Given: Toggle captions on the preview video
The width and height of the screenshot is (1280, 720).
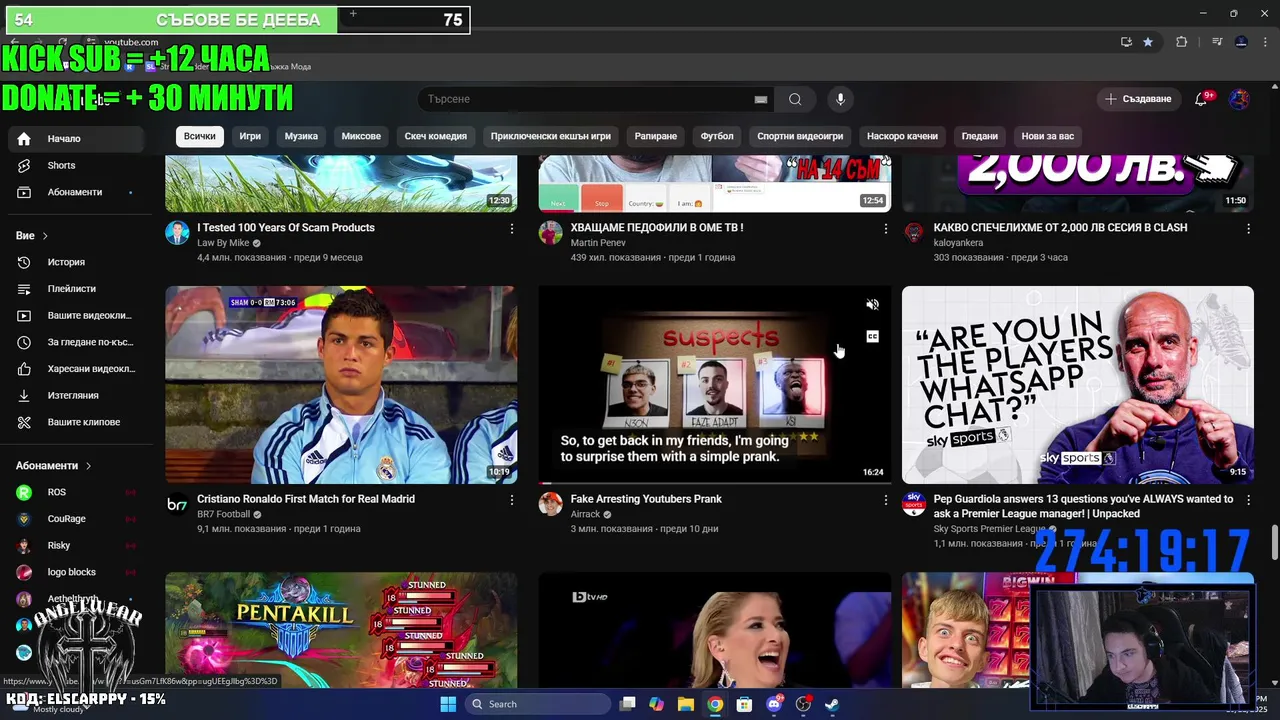Looking at the screenshot, I should (x=872, y=337).
